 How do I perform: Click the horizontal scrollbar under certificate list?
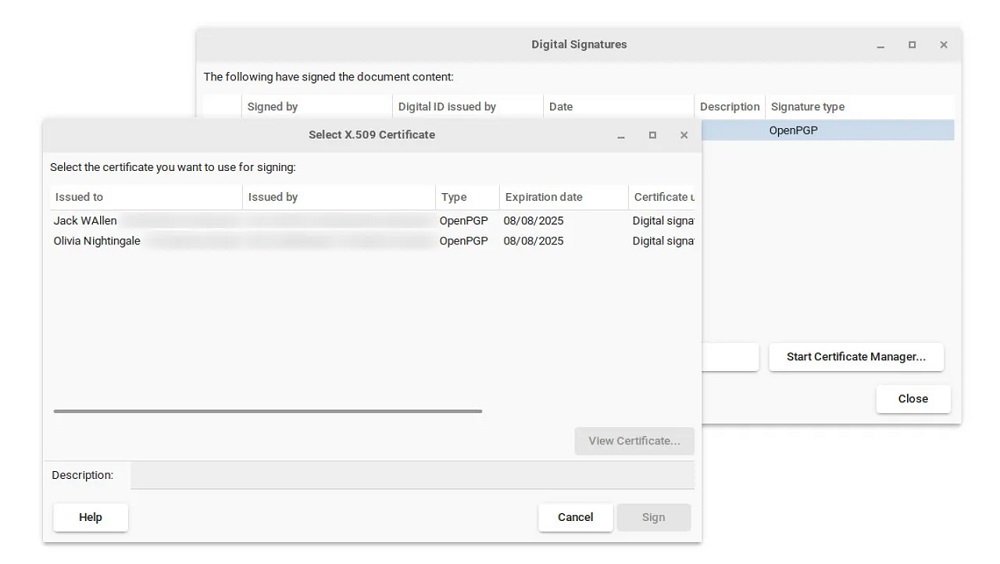tap(267, 411)
